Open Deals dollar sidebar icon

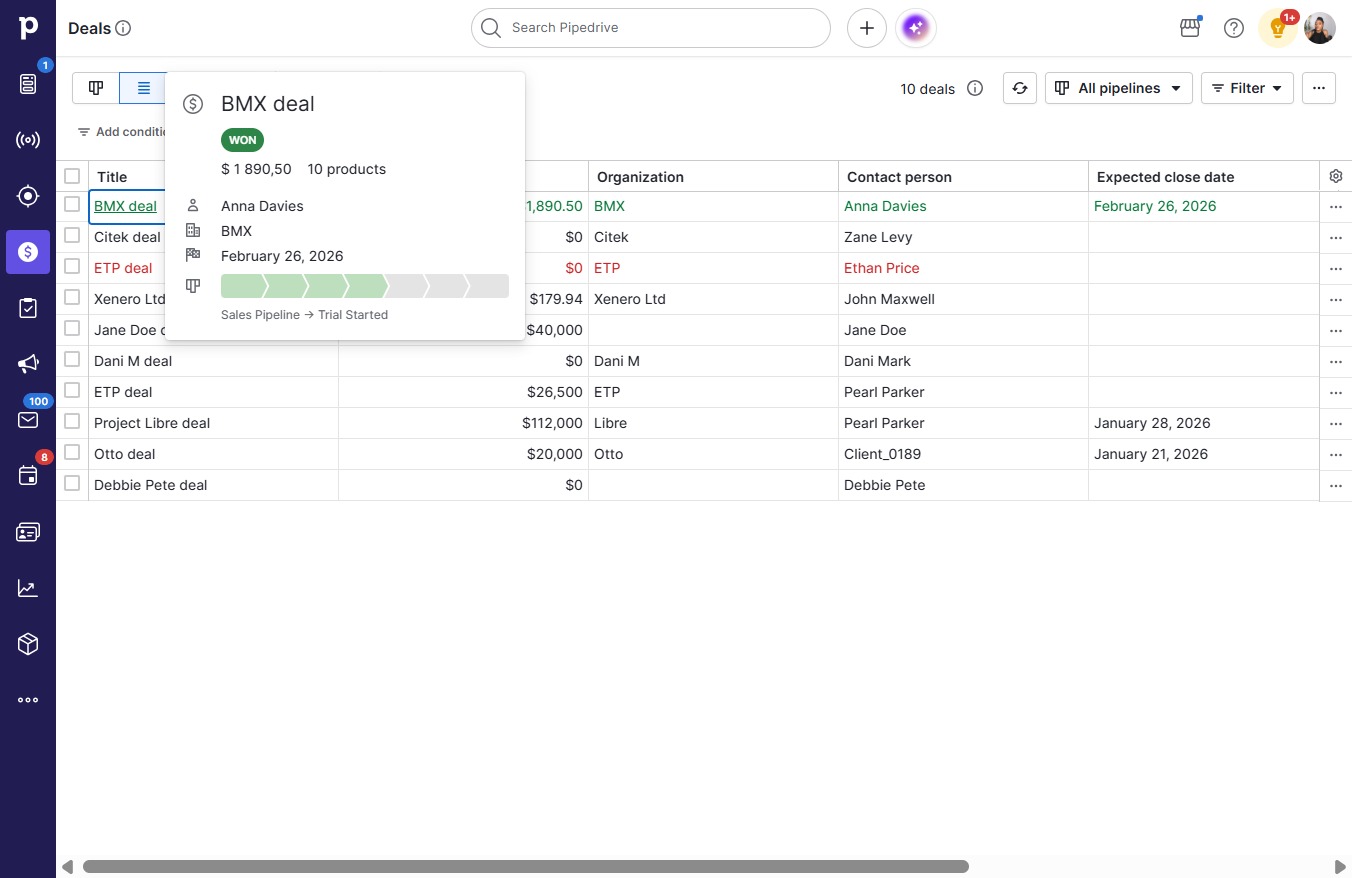click(28, 252)
